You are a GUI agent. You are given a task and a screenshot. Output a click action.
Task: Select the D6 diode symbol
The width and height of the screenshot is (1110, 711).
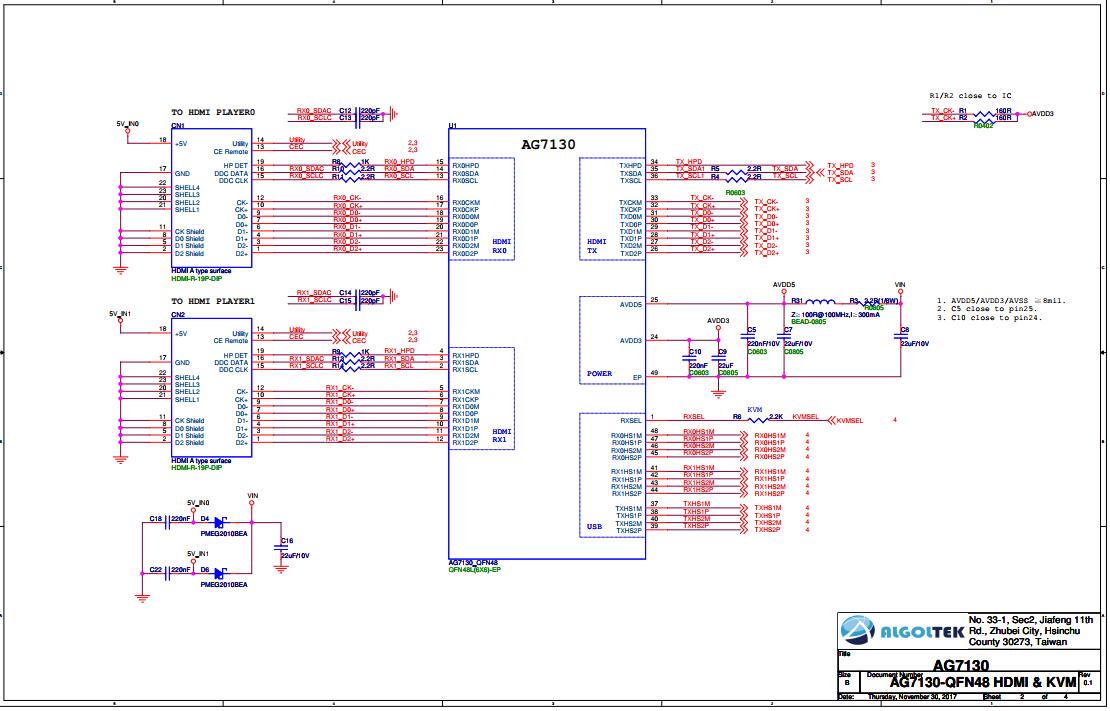click(x=220, y=571)
